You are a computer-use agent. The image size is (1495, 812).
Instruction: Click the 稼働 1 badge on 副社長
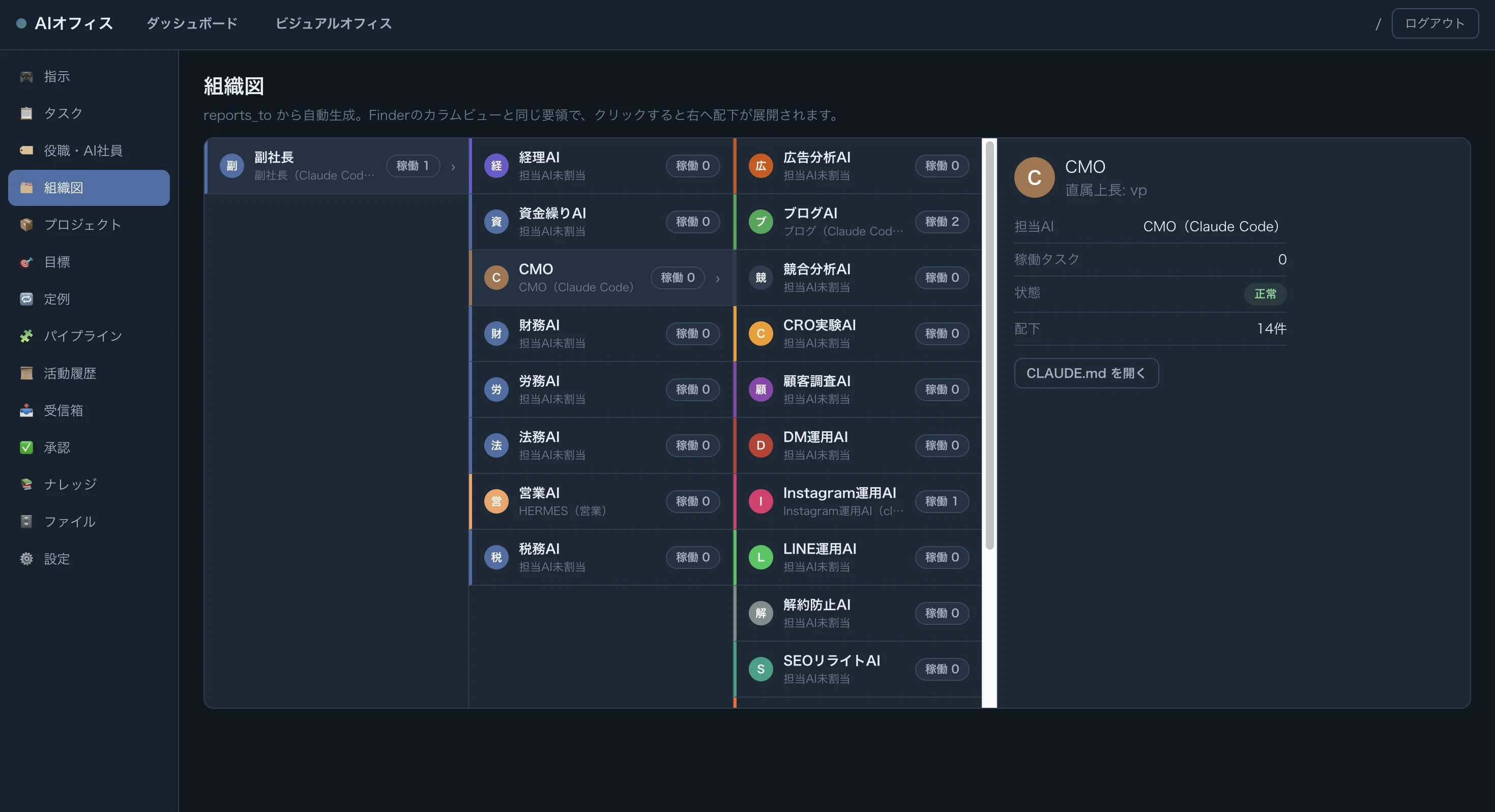[413, 166]
